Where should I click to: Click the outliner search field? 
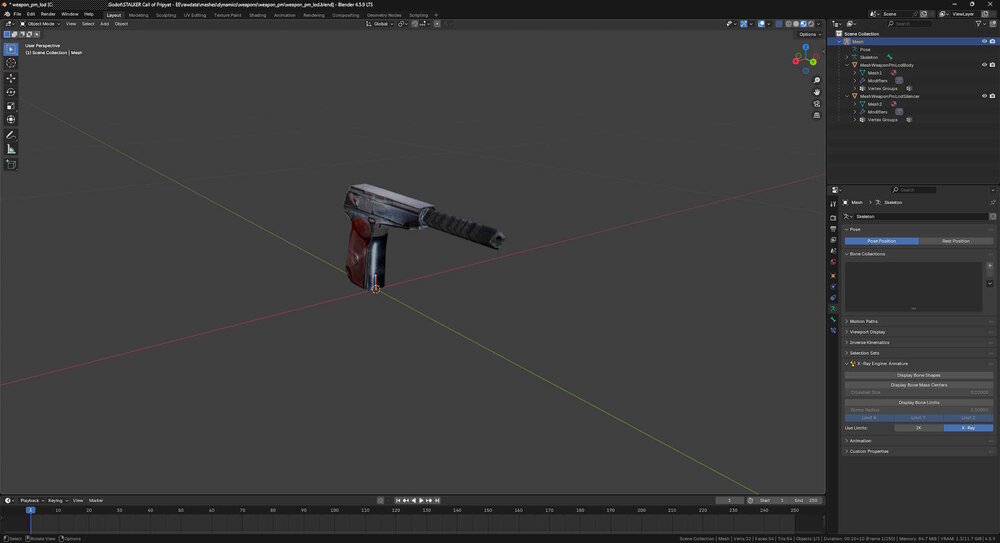click(x=910, y=24)
